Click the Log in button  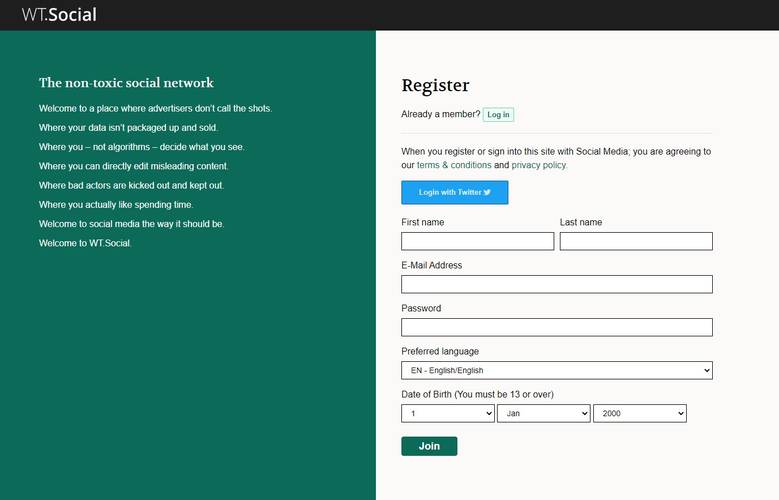point(498,115)
